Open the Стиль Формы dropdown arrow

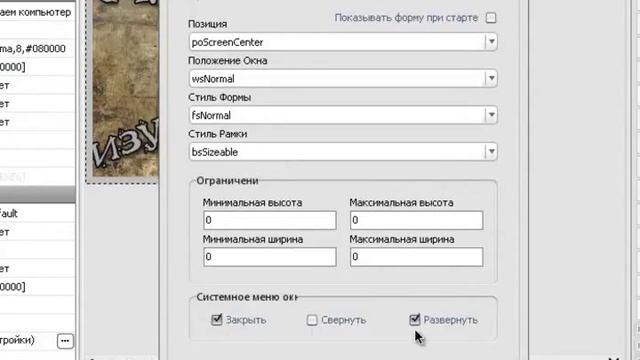(491, 115)
